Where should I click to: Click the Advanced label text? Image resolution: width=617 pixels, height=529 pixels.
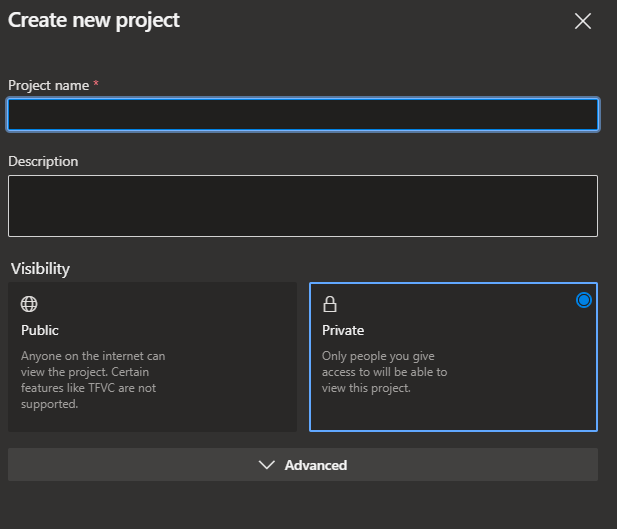coord(316,465)
